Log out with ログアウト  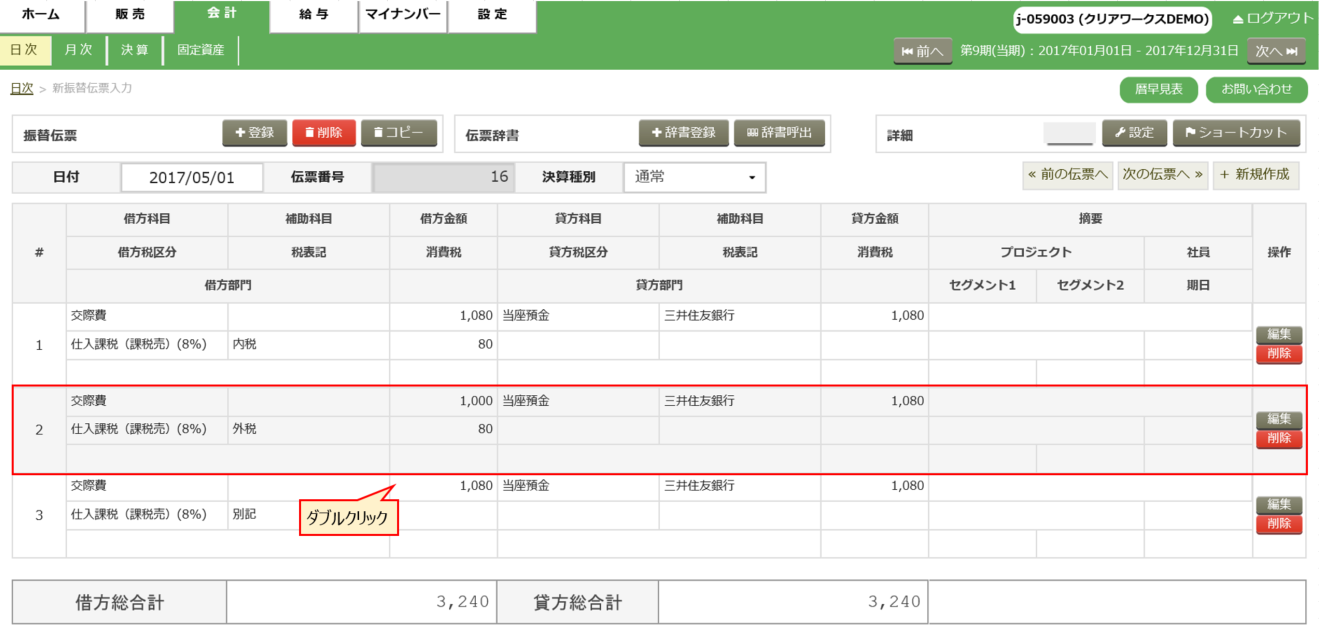pos(1273,19)
